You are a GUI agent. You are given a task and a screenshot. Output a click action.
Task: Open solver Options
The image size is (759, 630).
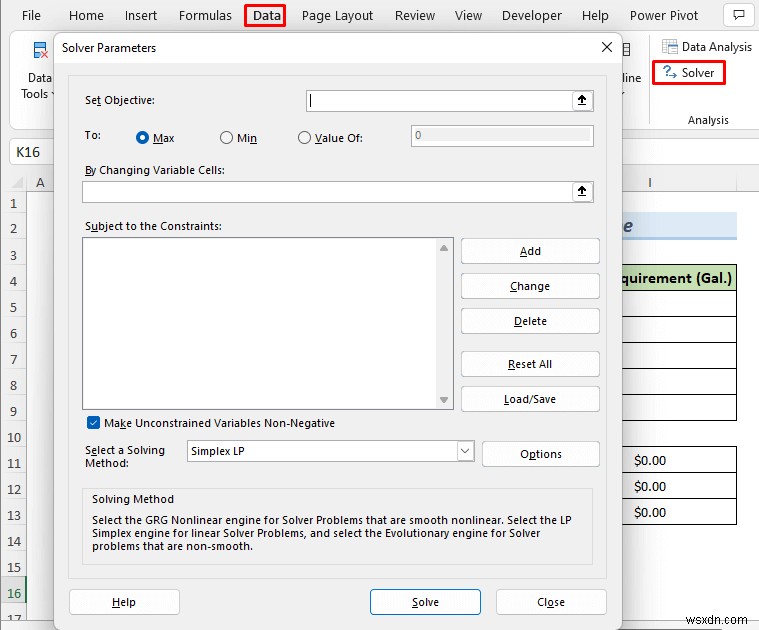[x=541, y=454]
